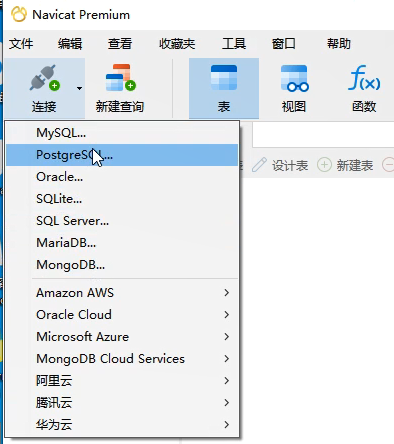Screen dimensions: 394x444
Task: Choose PostgreSQL... connection type
Action: tap(122, 155)
